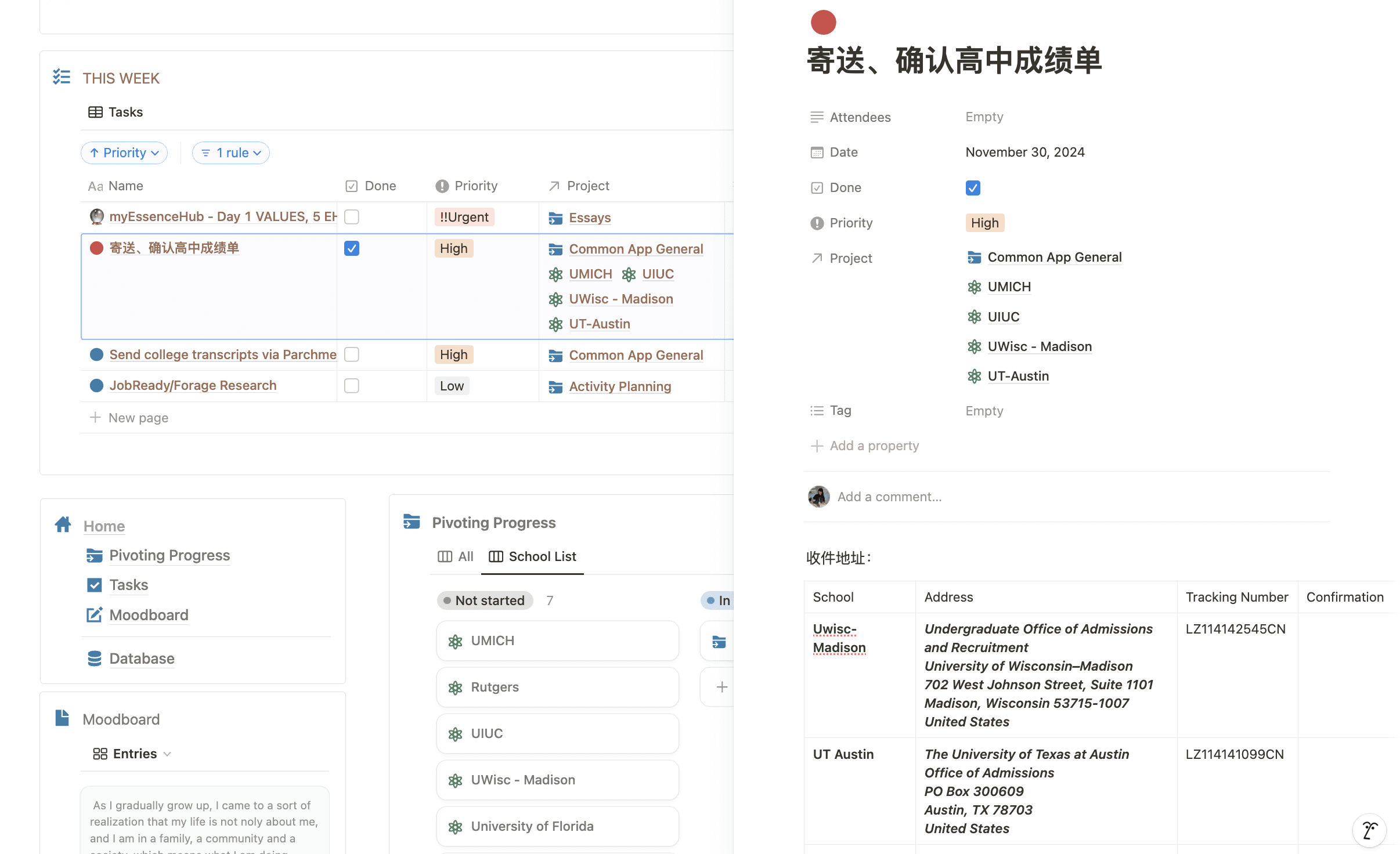The width and height of the screenshot is (1400, 854).
Task: Open the Priority sort dropdown
Action: [x=124, y=153]
